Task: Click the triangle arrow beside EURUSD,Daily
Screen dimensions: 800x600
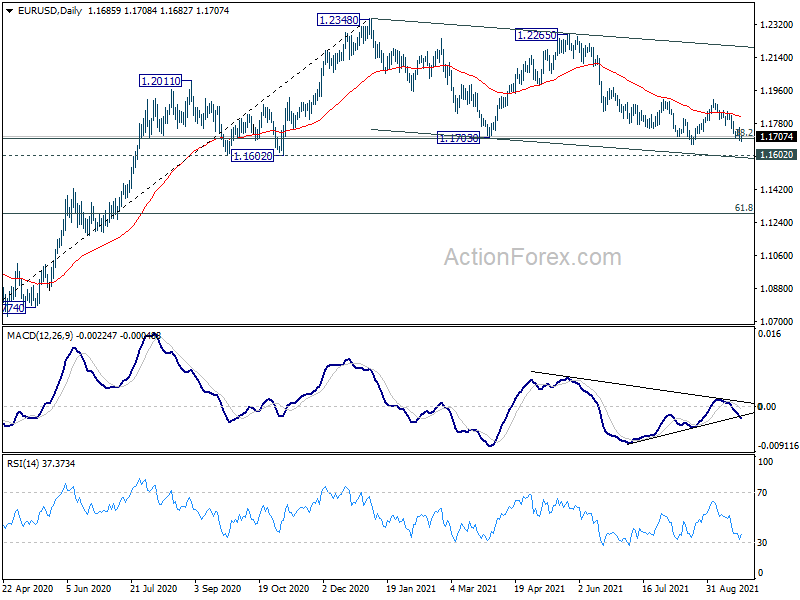Action: click(x=10, y=10)
